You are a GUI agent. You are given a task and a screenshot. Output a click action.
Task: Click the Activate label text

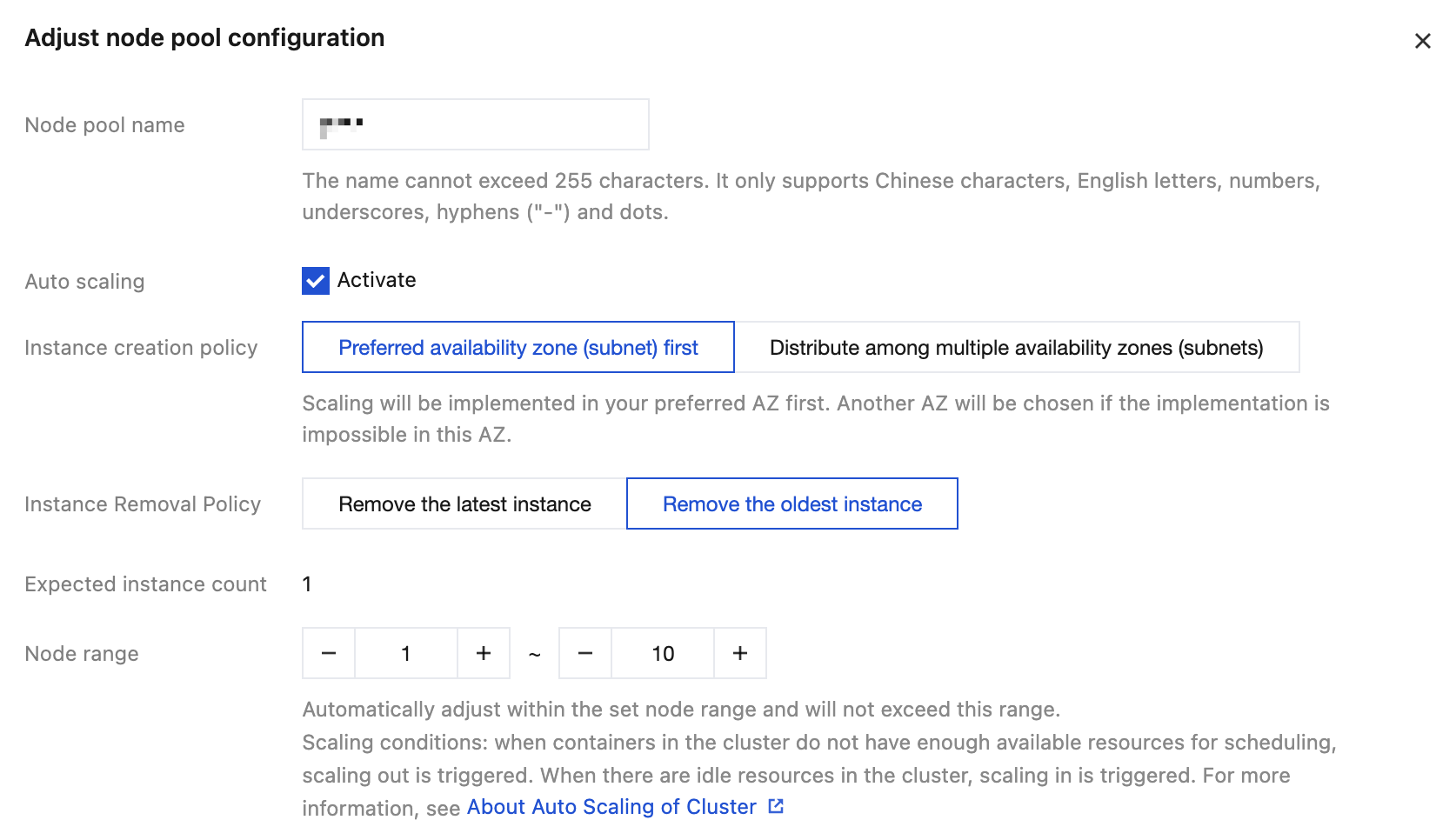click(x=377, y=280)
